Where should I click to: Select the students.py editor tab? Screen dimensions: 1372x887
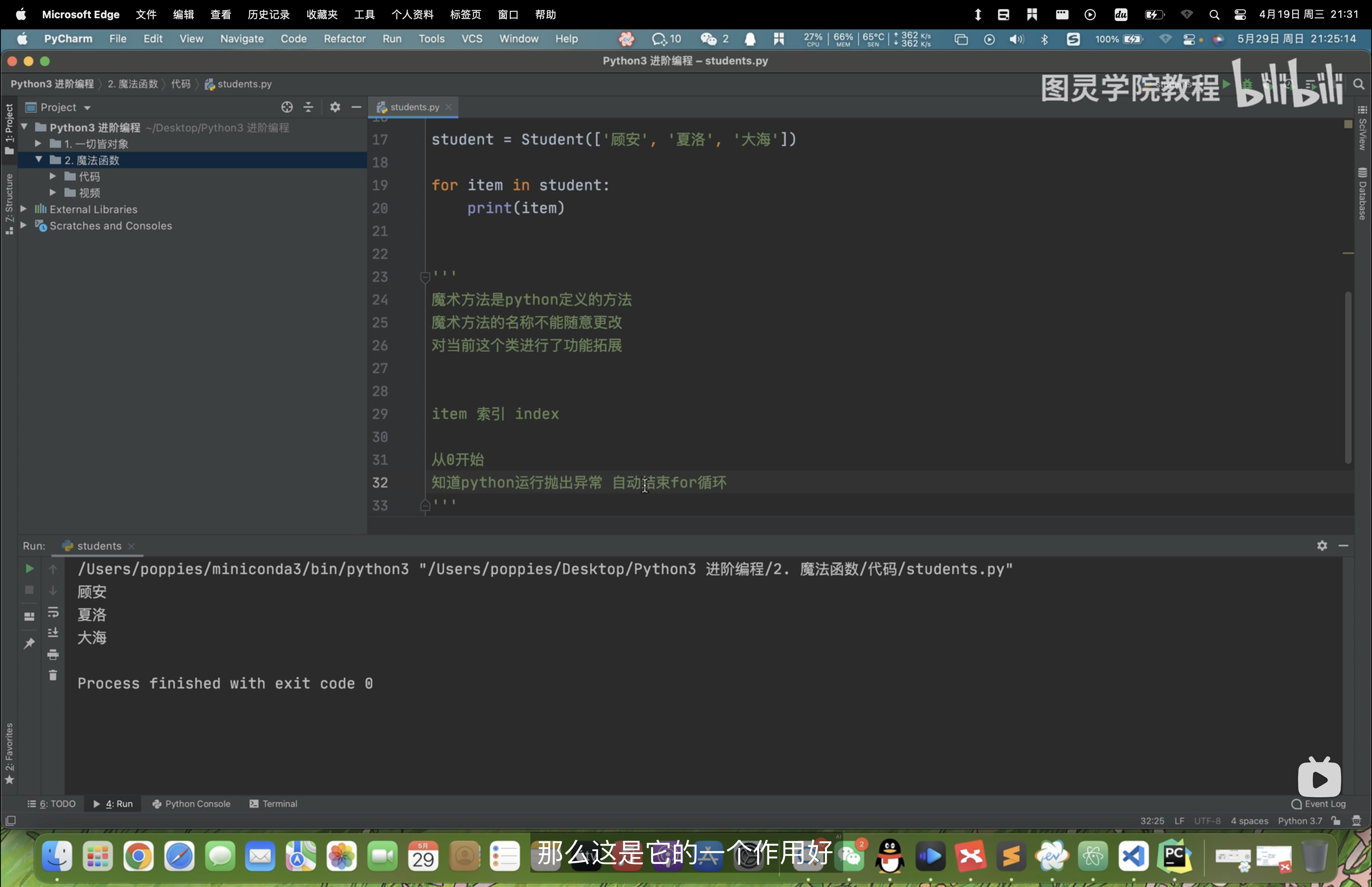(413, 107)
